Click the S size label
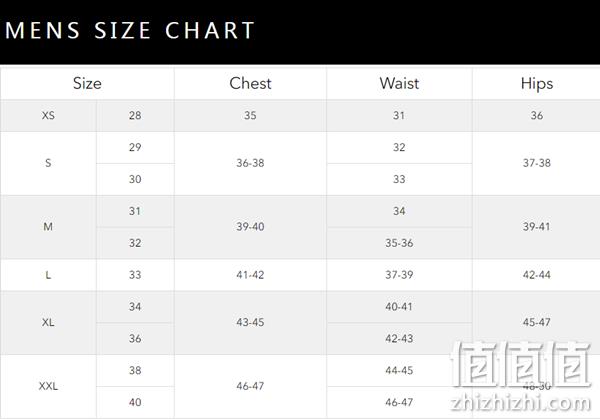Screen dimensions: 600x420 pyautogui.click(x=48, y=163)
